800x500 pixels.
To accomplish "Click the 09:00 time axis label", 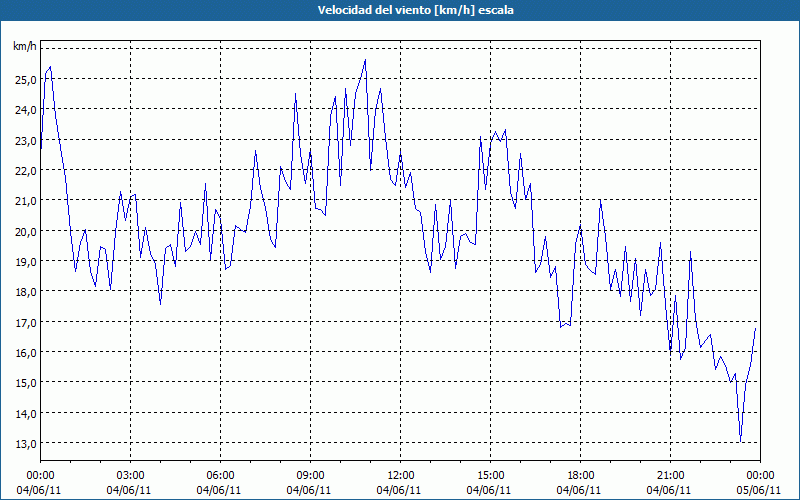I will point(310,476).
